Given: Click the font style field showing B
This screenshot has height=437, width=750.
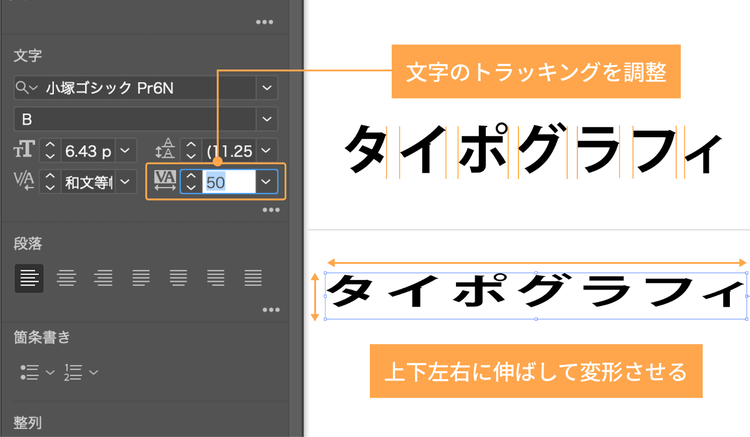Looking at the screenshot, I should (136, 119).
